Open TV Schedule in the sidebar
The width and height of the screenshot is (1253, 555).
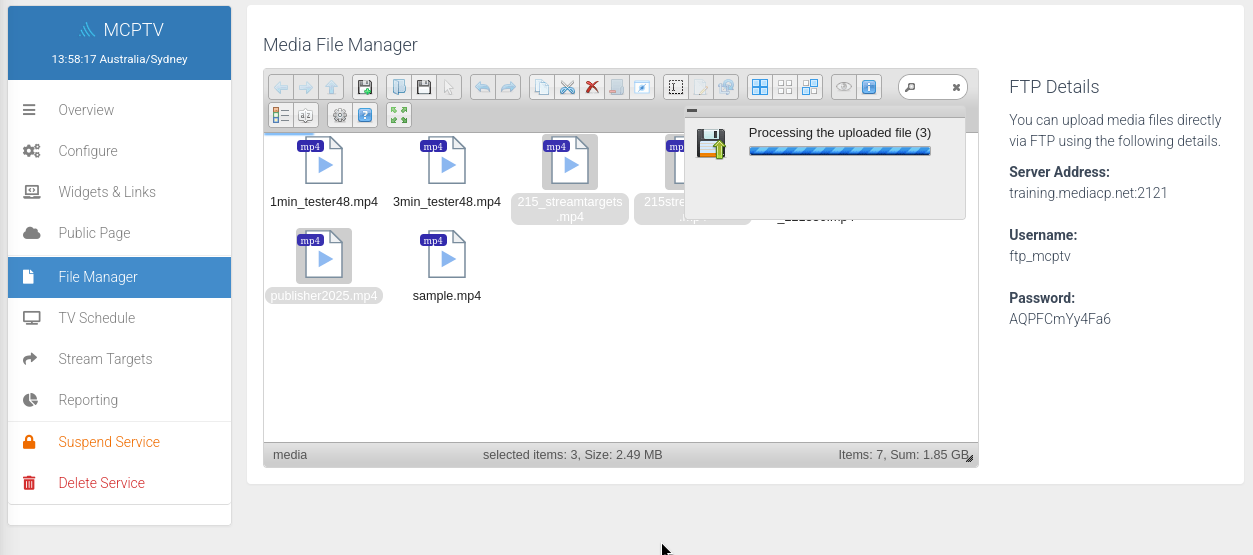point(119,318)
